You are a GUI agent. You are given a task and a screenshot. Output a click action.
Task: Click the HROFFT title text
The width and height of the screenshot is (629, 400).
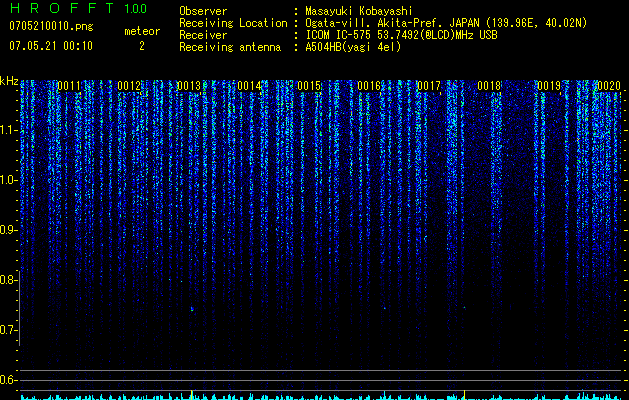62,8
